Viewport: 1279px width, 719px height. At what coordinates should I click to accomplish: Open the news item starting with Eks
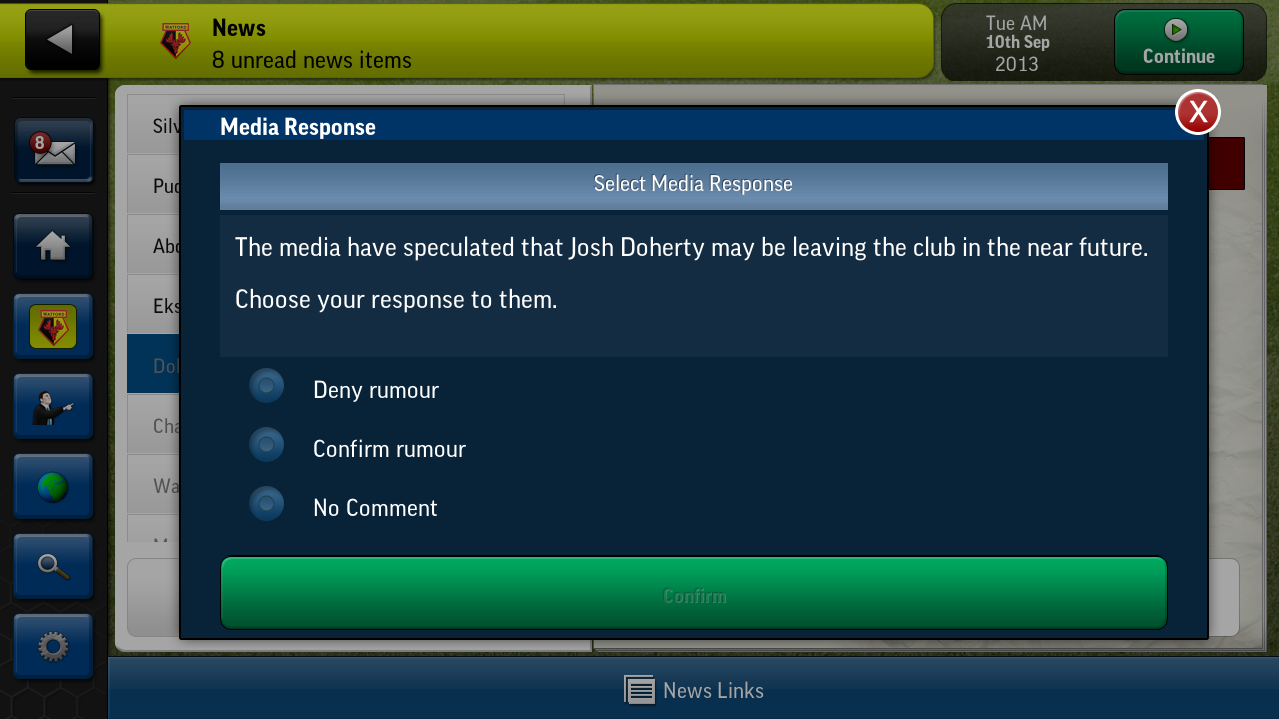153,306
